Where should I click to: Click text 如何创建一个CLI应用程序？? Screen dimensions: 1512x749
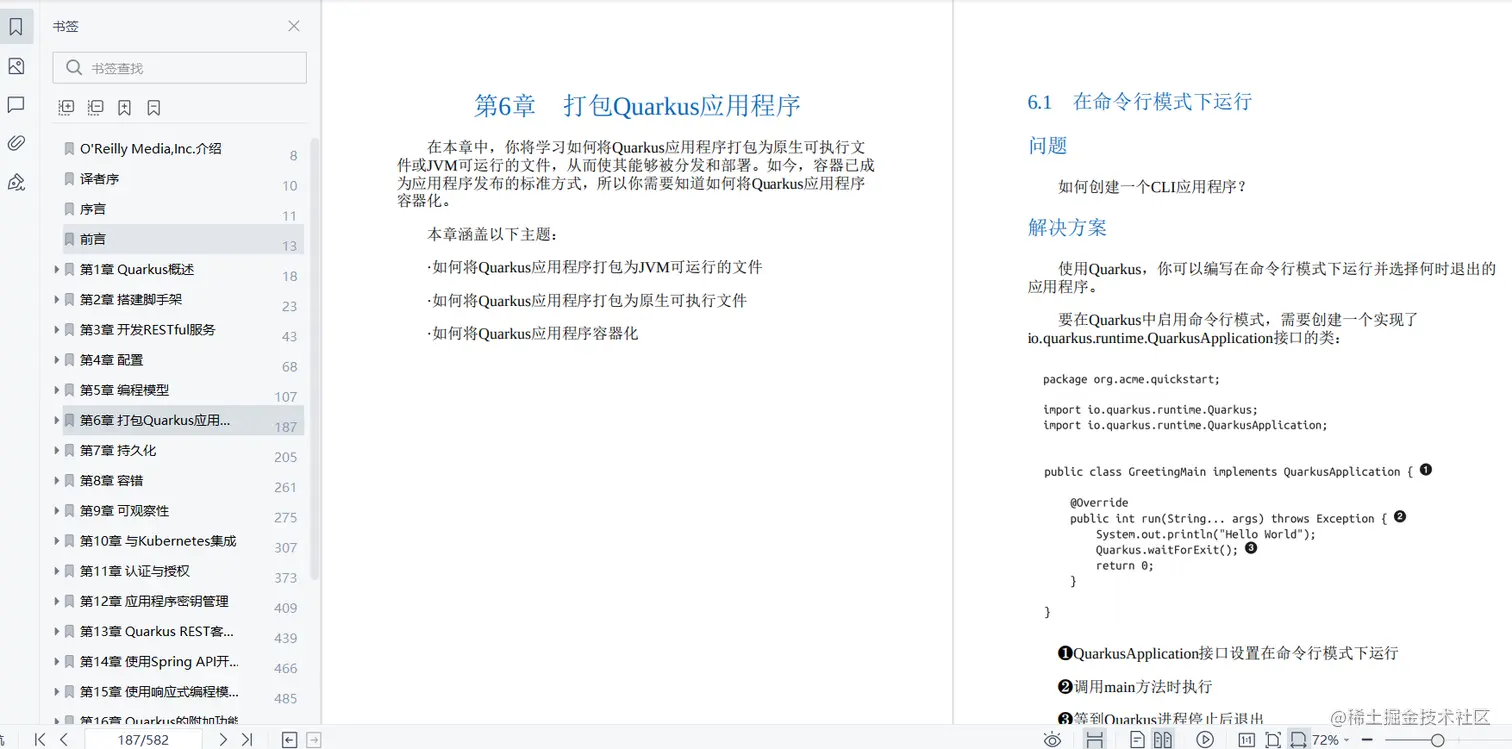[1153, 186]
